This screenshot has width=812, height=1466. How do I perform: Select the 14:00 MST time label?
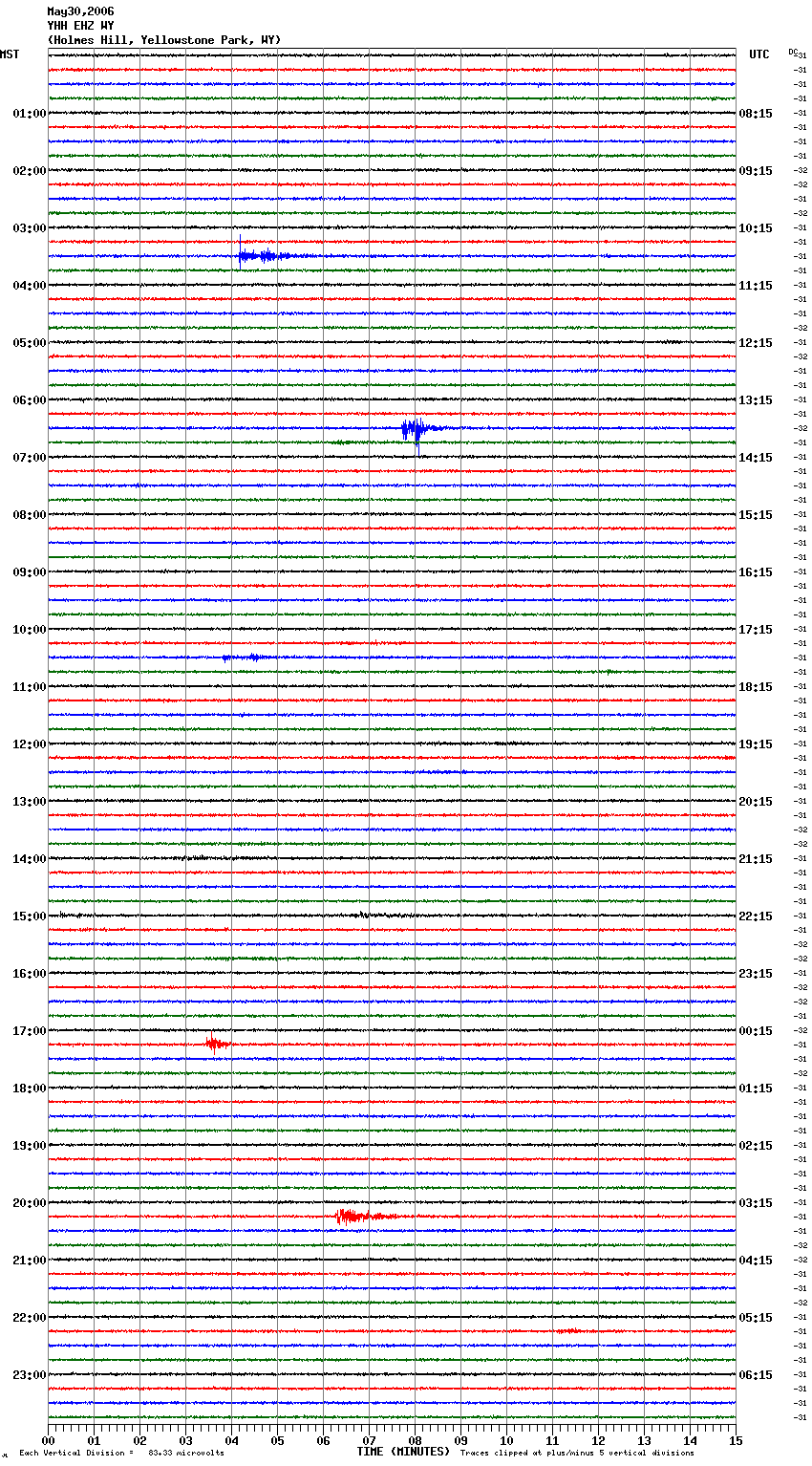tap(30, 859)
